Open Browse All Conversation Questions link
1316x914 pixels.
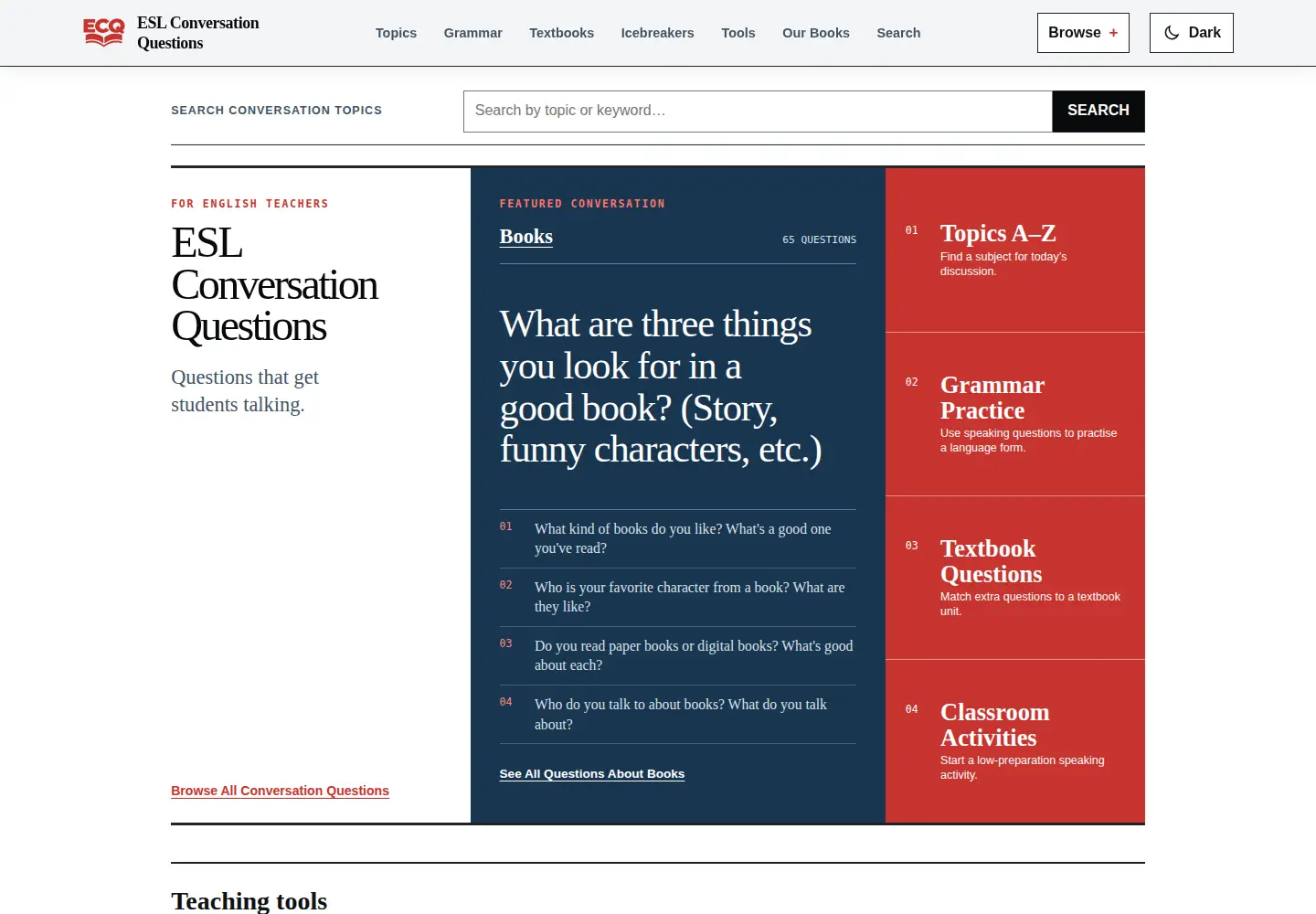pos(280,791)
